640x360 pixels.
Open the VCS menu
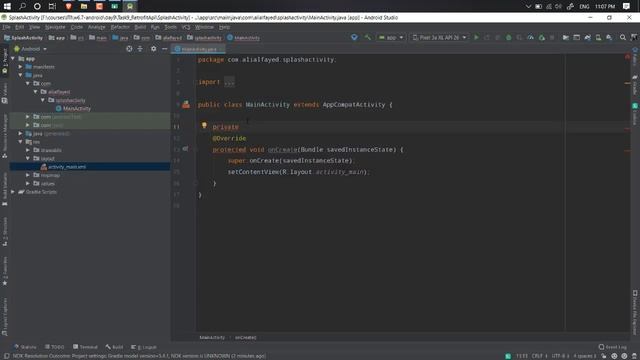tap(186, 27)
